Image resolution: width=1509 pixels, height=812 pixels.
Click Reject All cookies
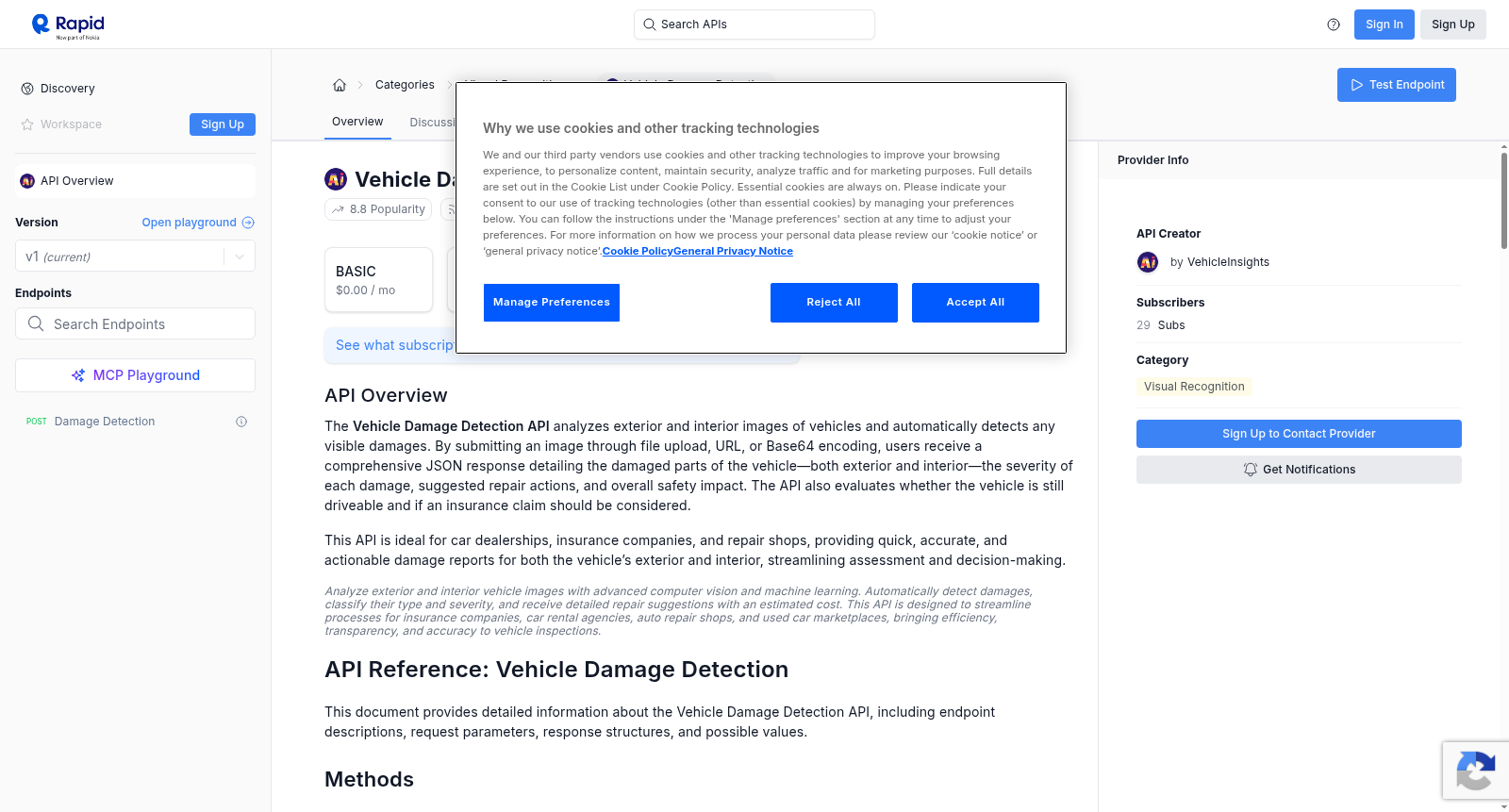(x=834, y=303)
